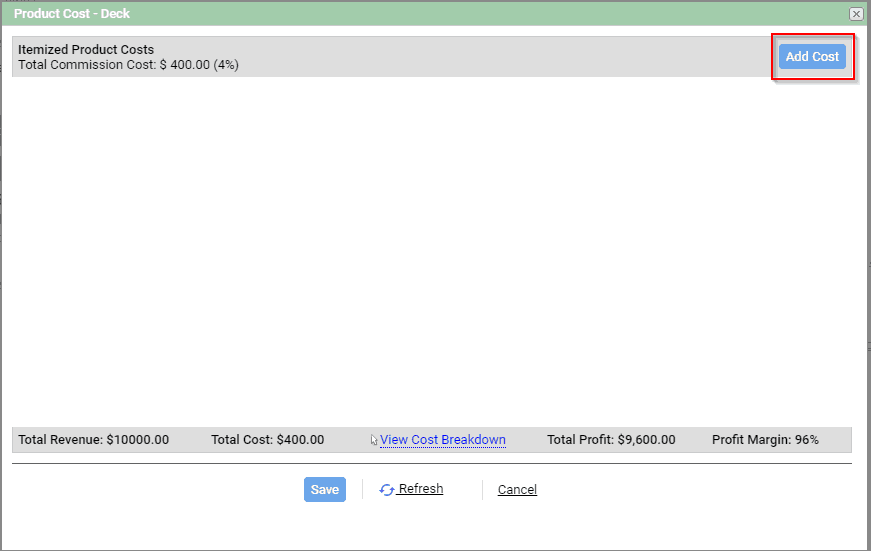Image resolution: width=871 pixels, height=551 pixels.
Task: Select Profit Margin: 96% value
Action: 765,440
